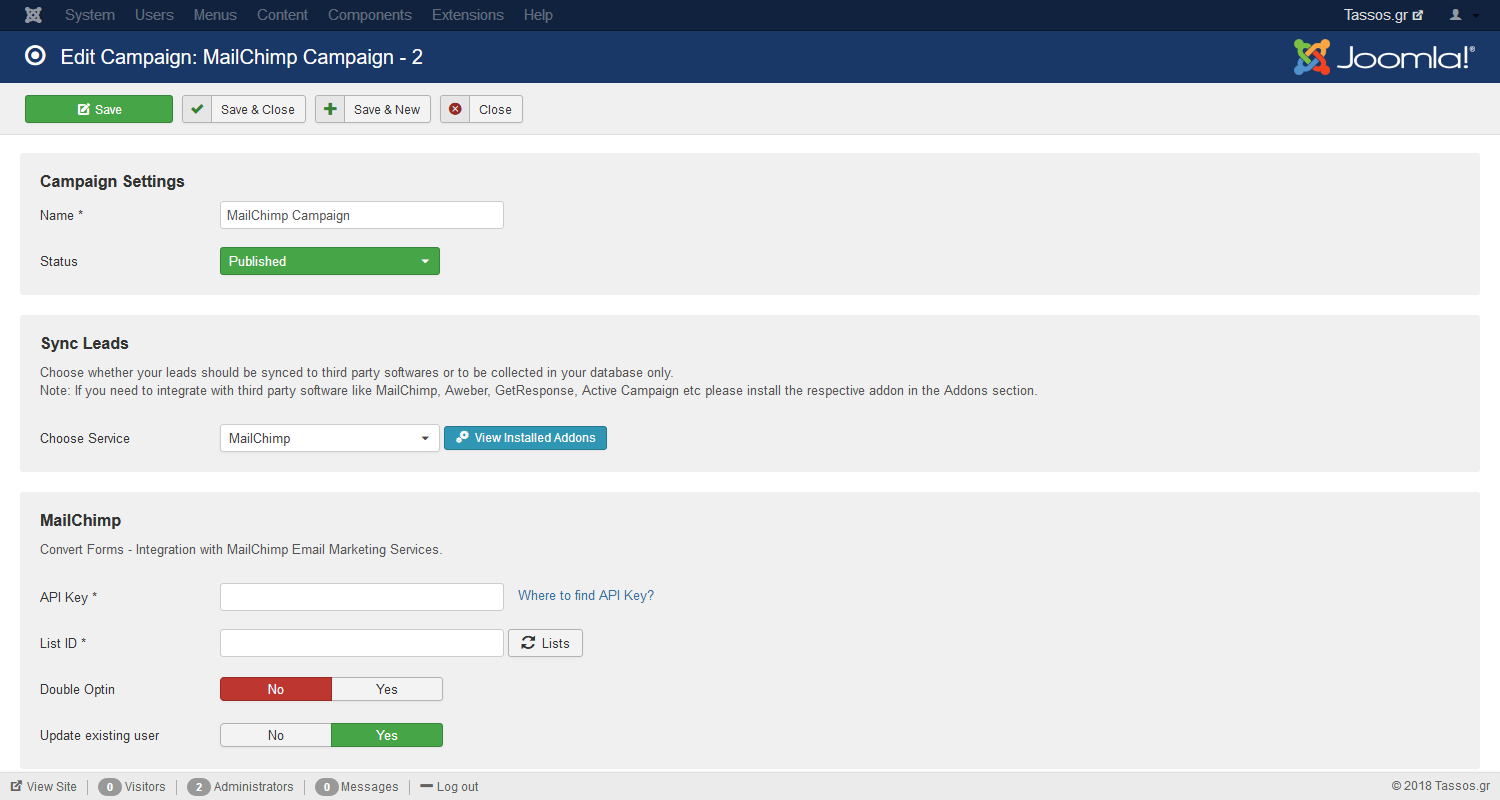Click the refresh icon on Lists button
The width and height of the screenshot is (1500, 800).
pyautogui.click(x=528, y=643)
